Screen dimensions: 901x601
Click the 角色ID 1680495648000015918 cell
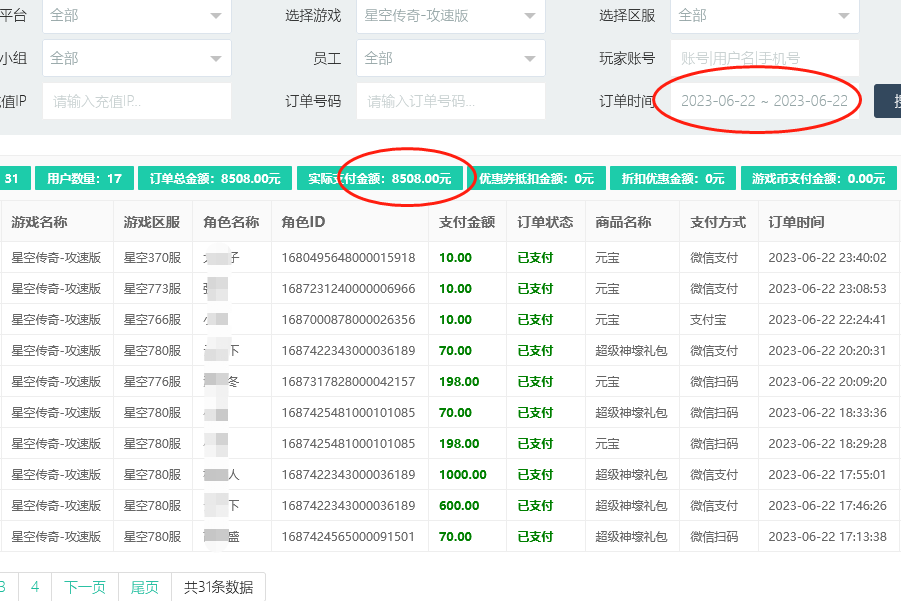[x=348, y=257]
